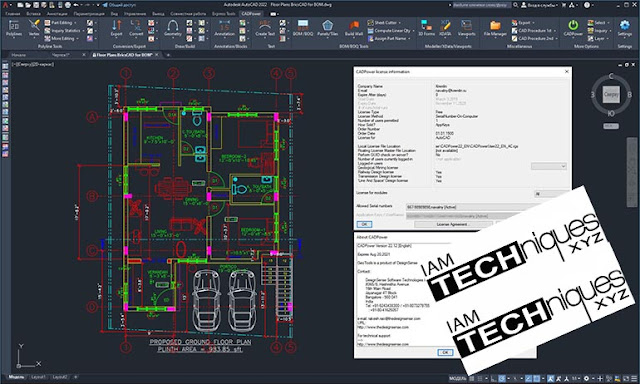Close the CADPower license information dialog
The width and height of the screenshot is (640, 384).
point(567,71)
